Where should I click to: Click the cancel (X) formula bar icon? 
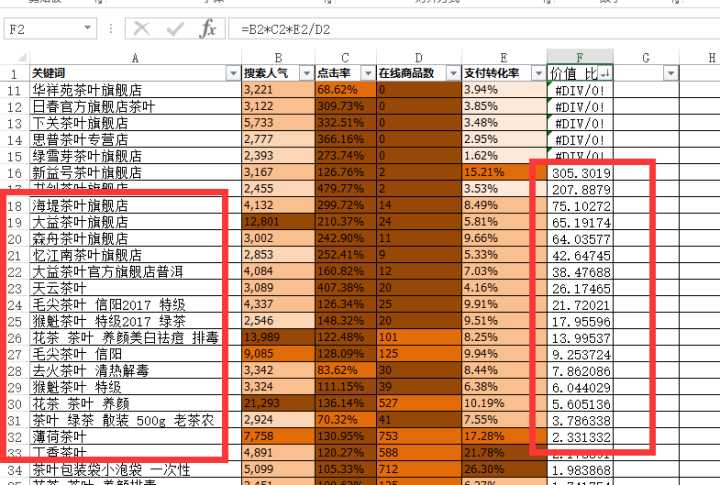[x=141, y=29]
